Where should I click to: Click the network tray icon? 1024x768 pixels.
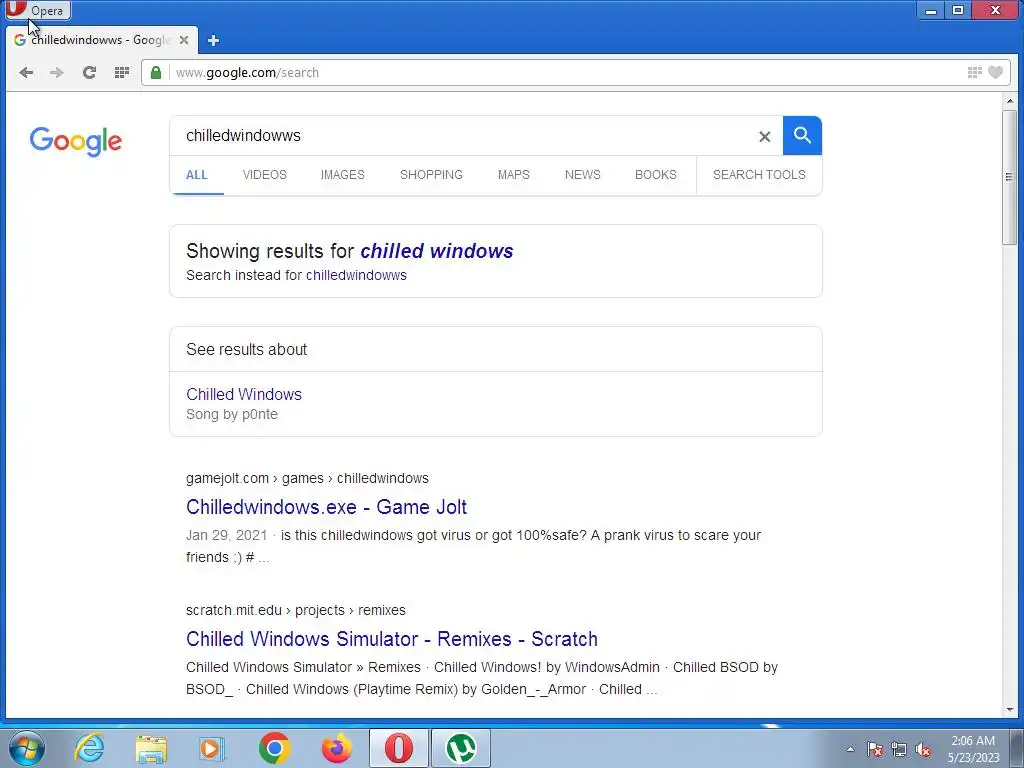click(x=899, y=750)
